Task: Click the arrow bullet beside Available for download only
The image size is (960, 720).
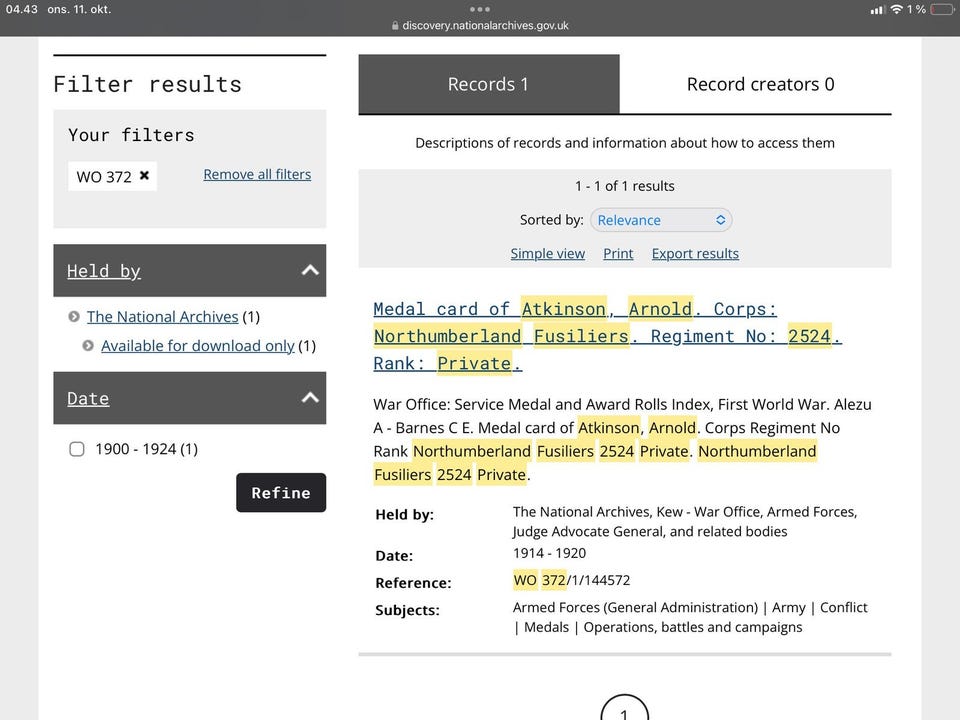Action: (x=88, y=346)
